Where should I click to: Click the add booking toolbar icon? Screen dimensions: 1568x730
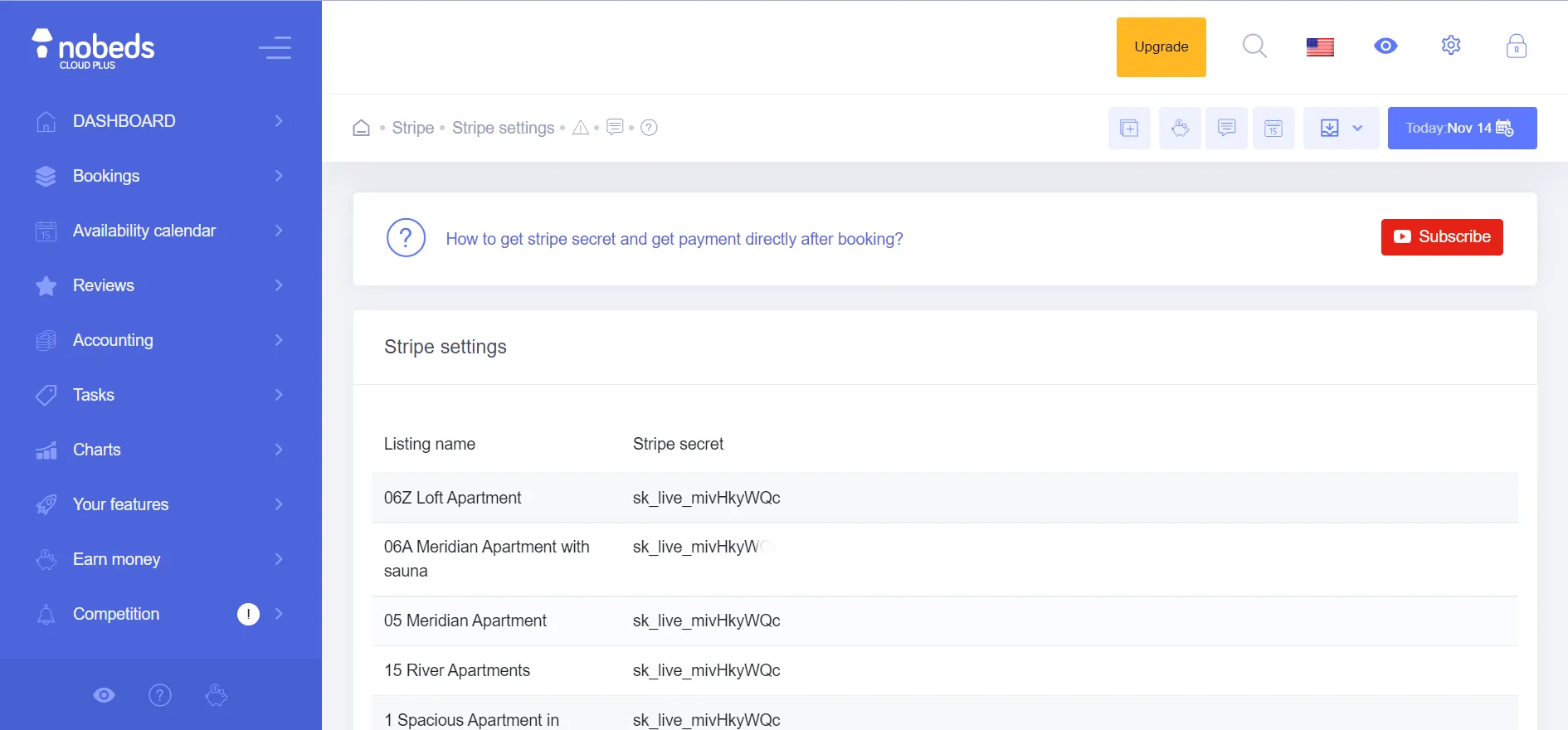1129,128
